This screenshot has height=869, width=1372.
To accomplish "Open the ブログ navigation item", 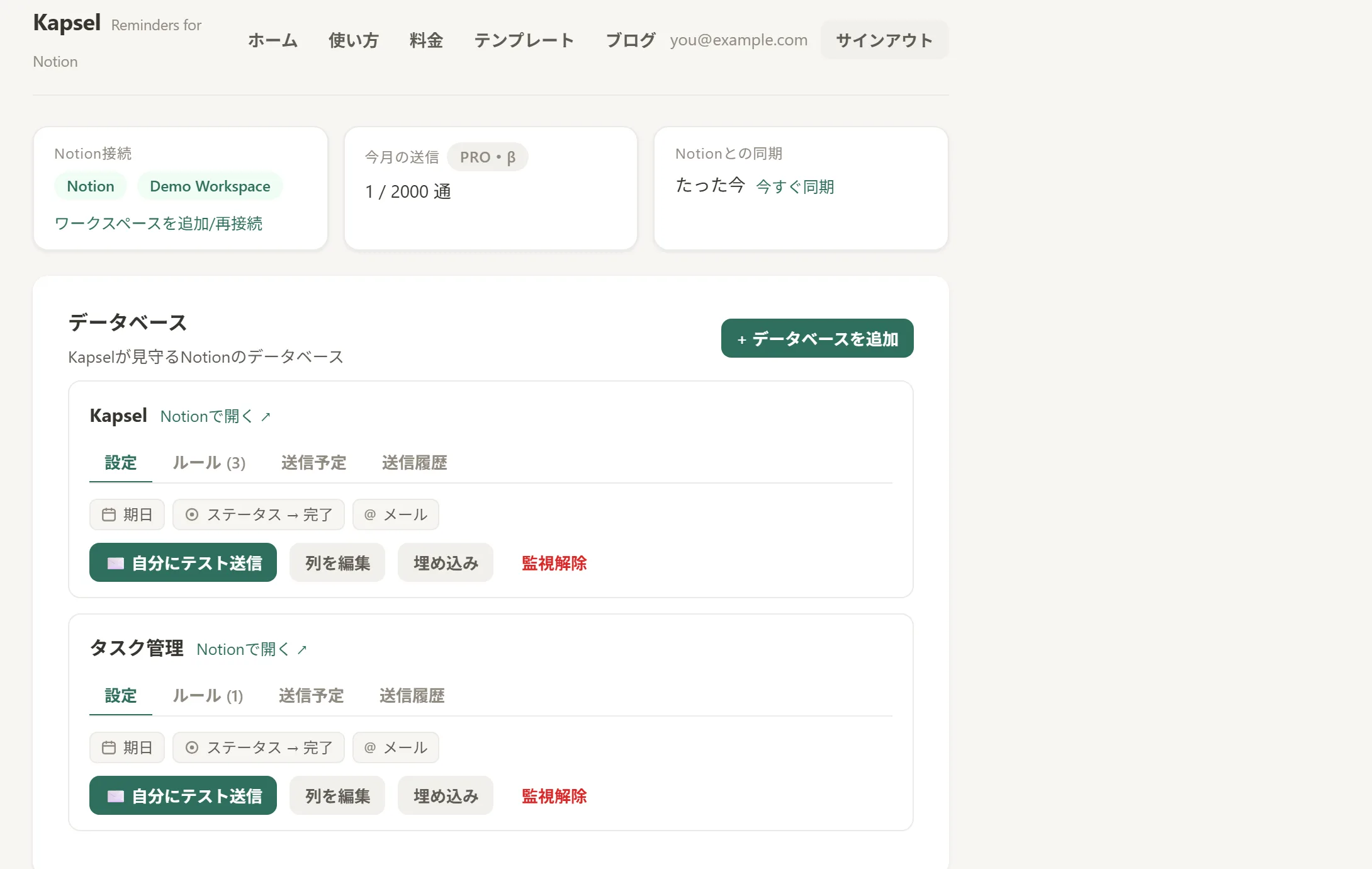I will pyautogui.click(x=630, y=40).
